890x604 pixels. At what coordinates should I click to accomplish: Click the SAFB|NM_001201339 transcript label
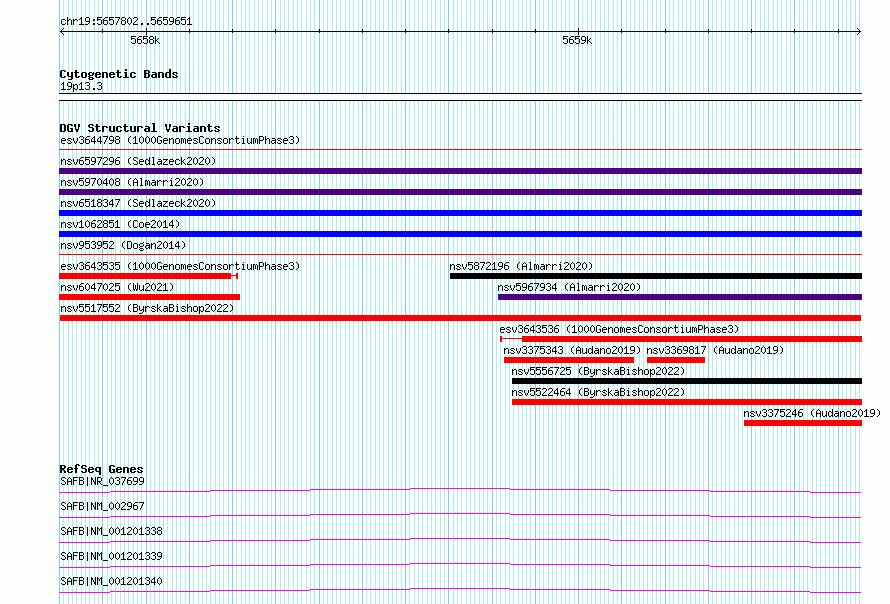coord(111,556)
